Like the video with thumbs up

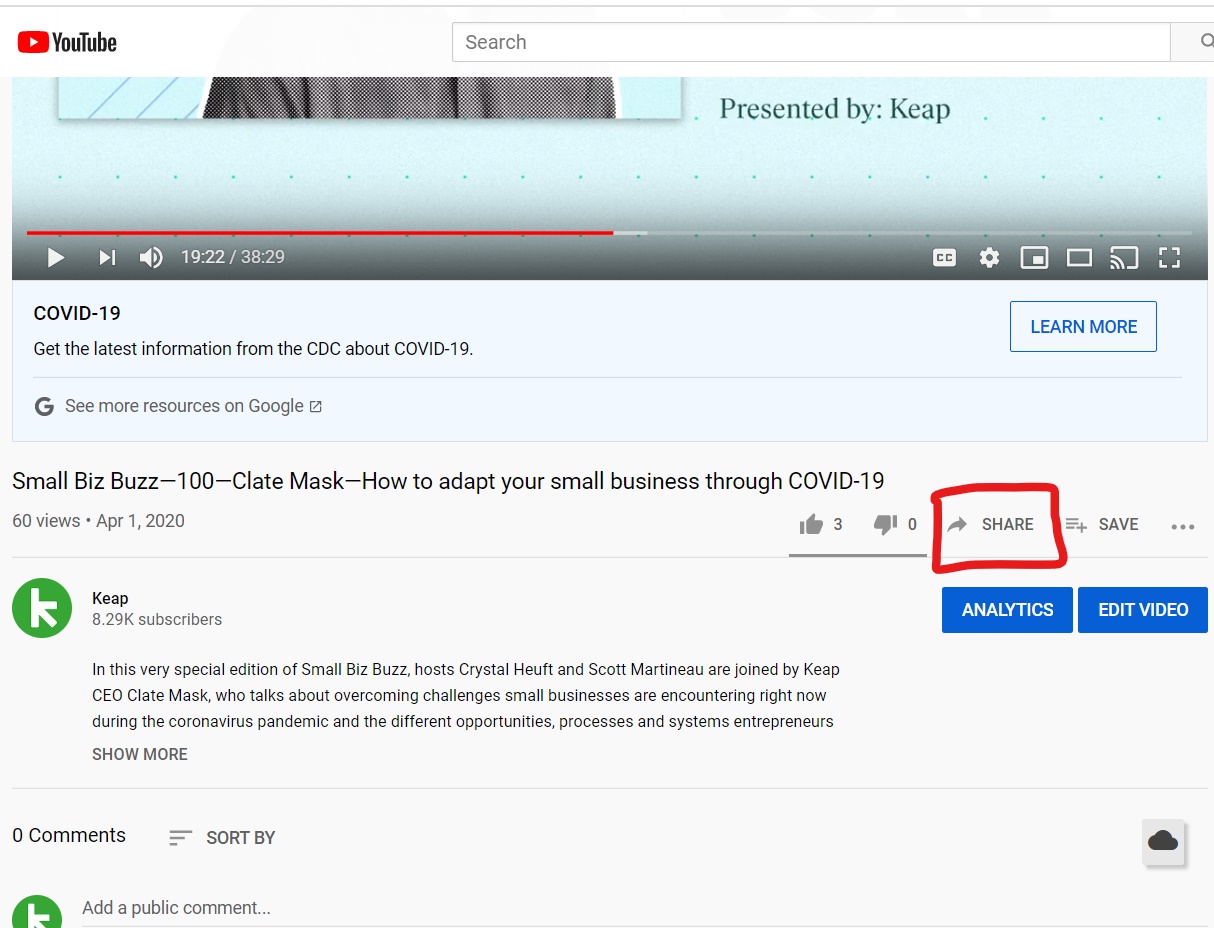coord(811,524)
